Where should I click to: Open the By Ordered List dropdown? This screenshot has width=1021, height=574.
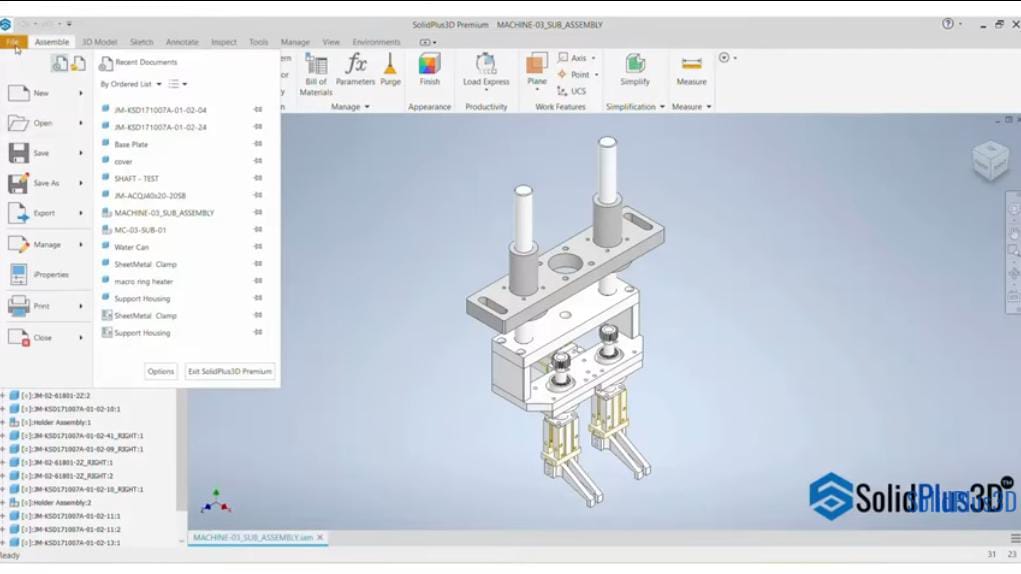(131, 85)
